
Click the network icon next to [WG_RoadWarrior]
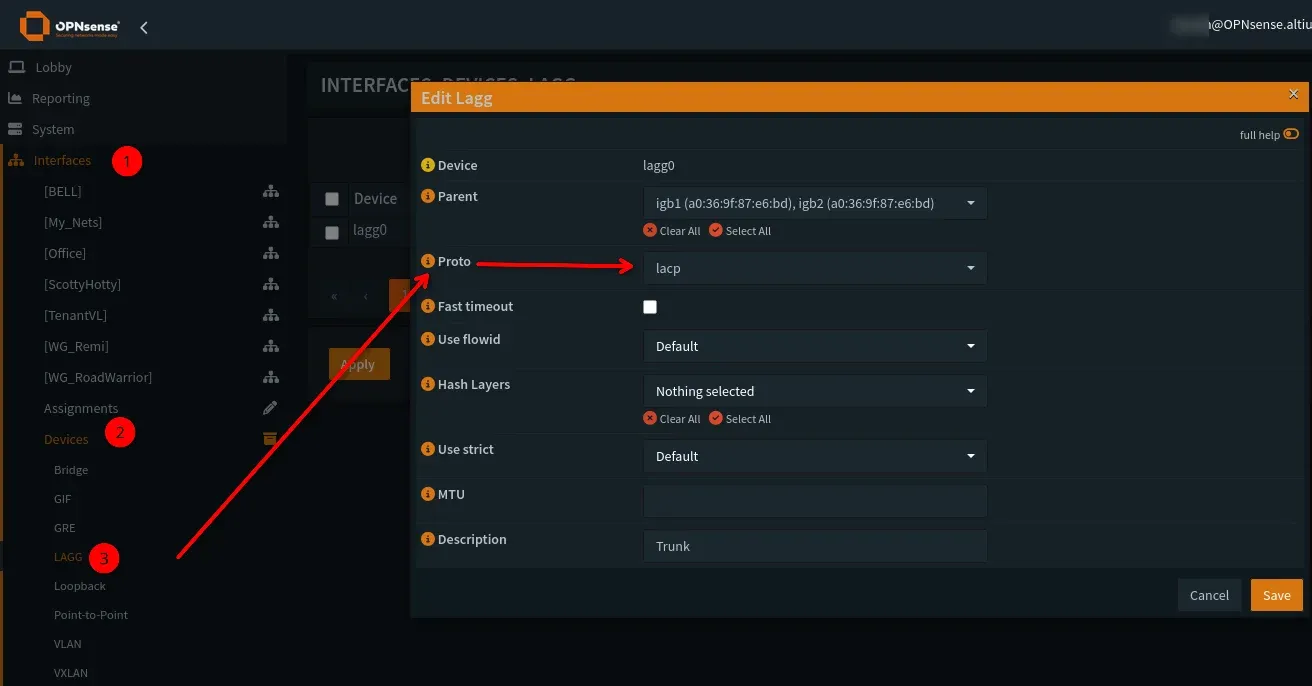(270, 377)
